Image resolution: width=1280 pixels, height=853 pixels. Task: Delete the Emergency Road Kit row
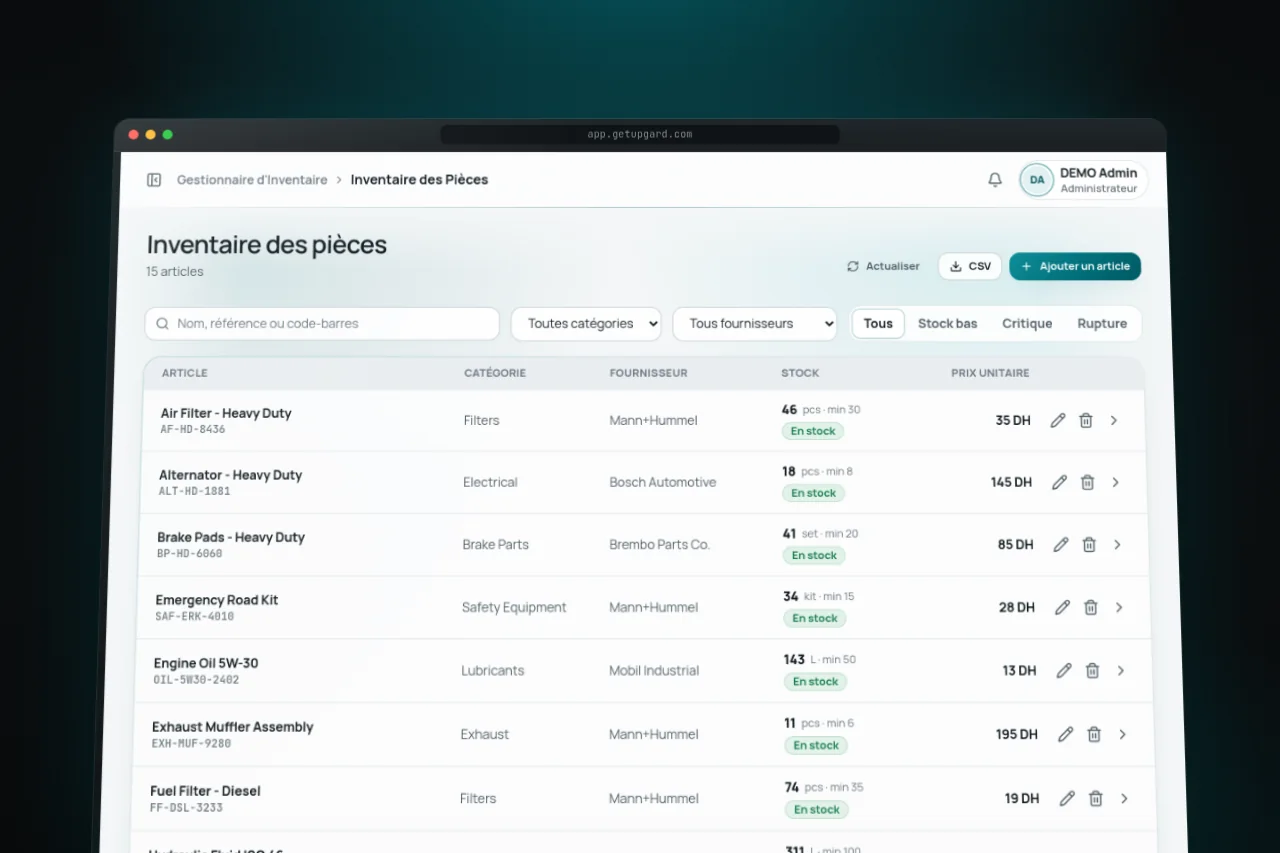click(x=1091, y=607)
